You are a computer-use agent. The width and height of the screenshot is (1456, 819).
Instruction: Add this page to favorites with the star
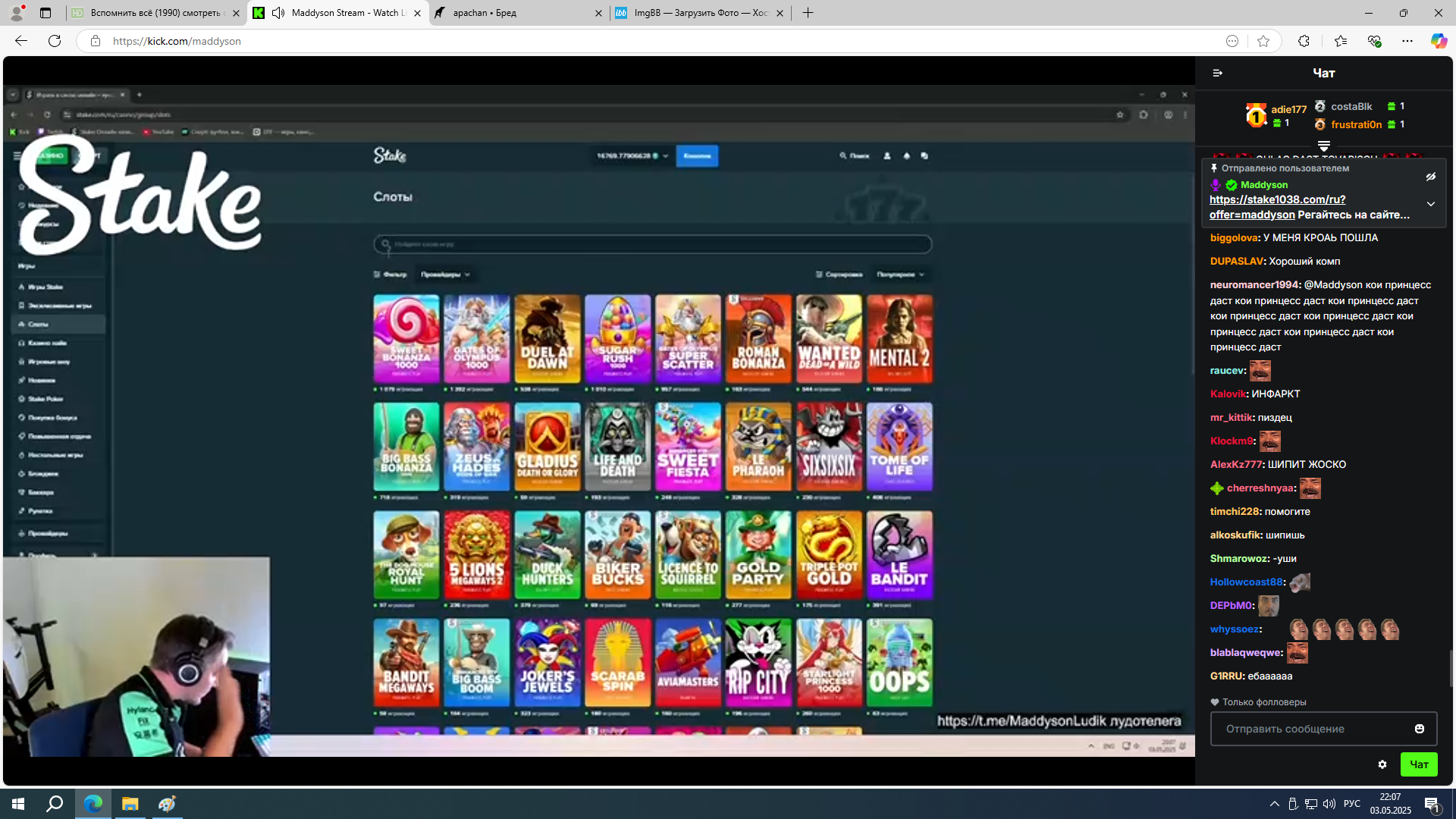coord(1263,41)
